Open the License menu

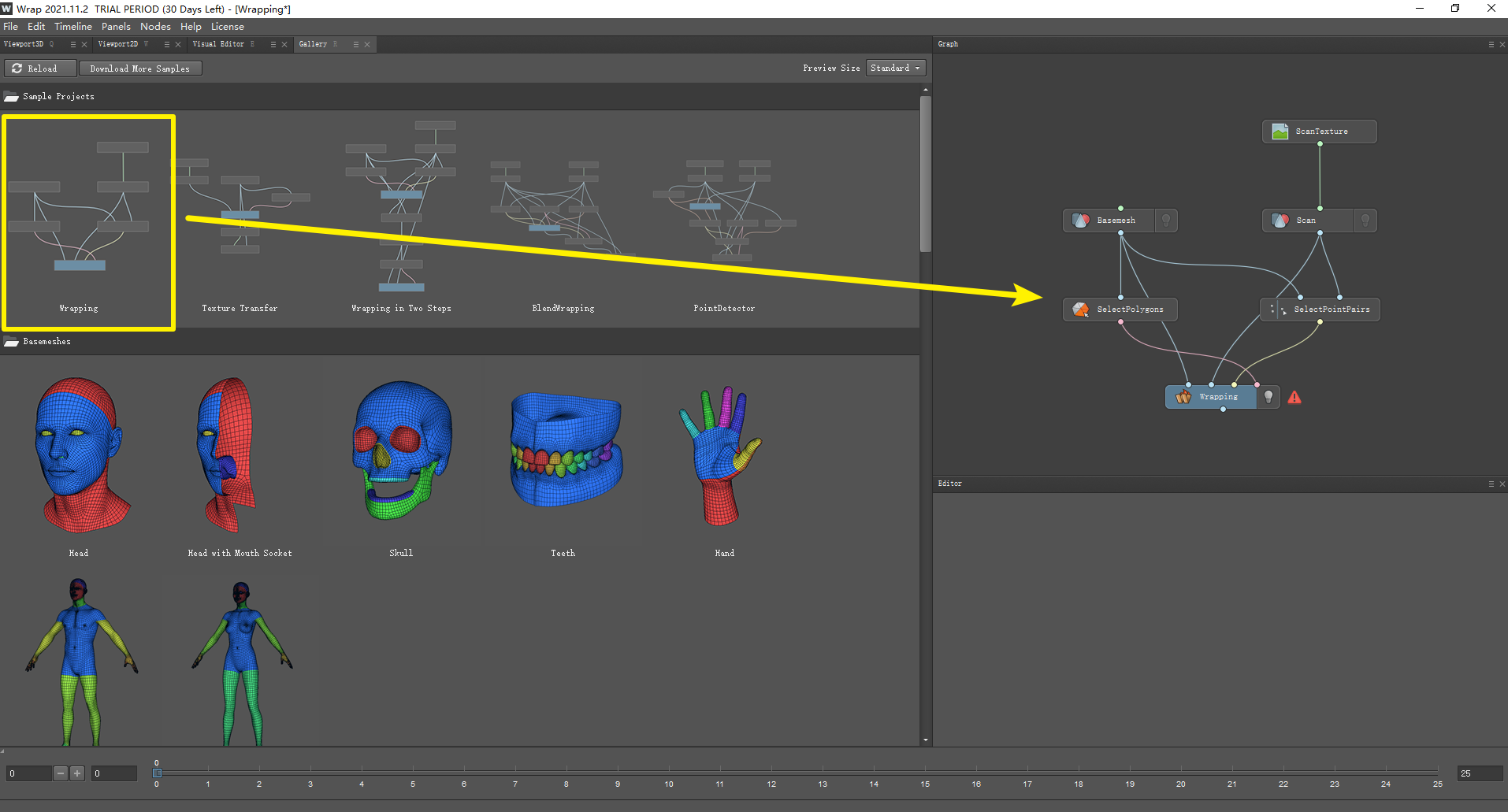click(x=228, y=27)
